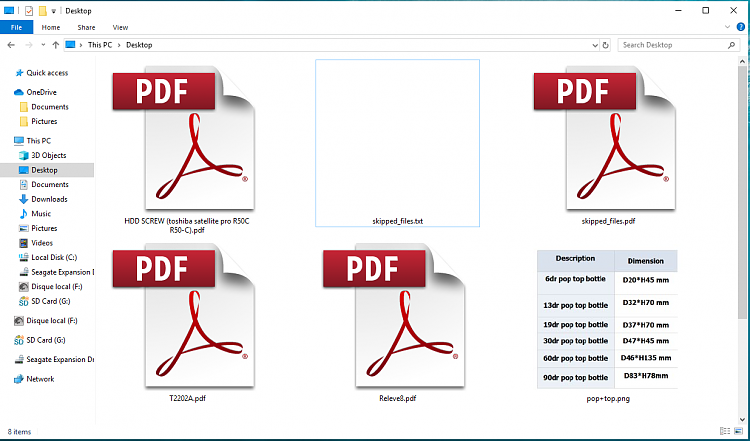Refresh the Desktop folder view

pos(606,45)
